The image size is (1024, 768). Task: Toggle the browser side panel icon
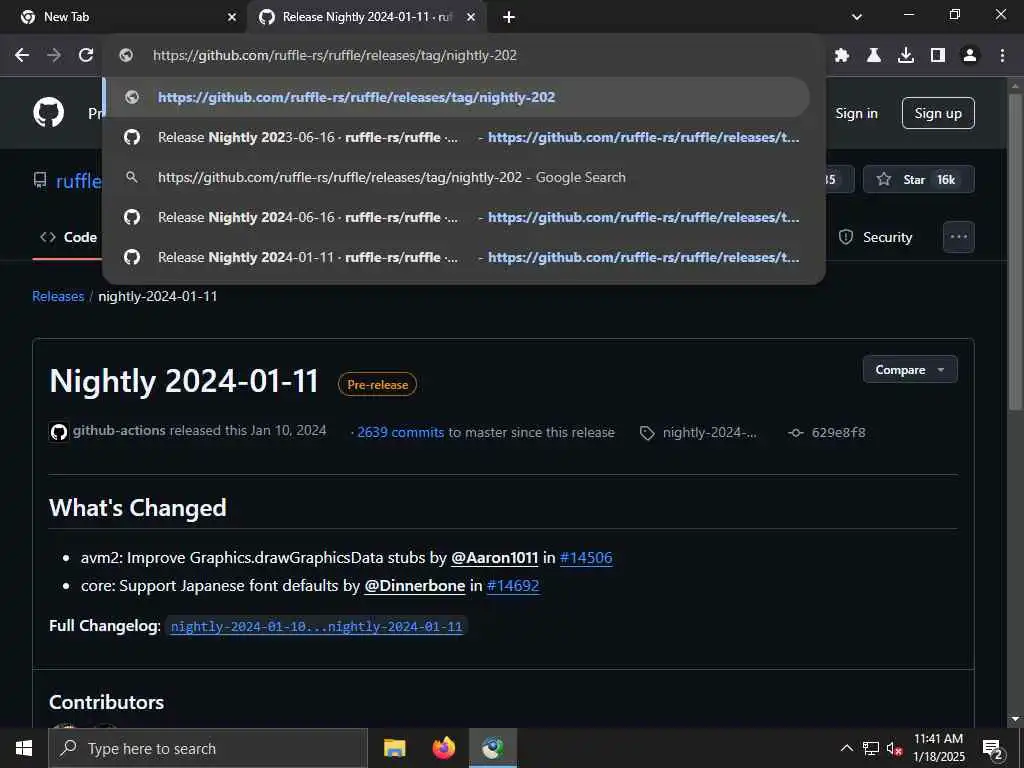938,56
